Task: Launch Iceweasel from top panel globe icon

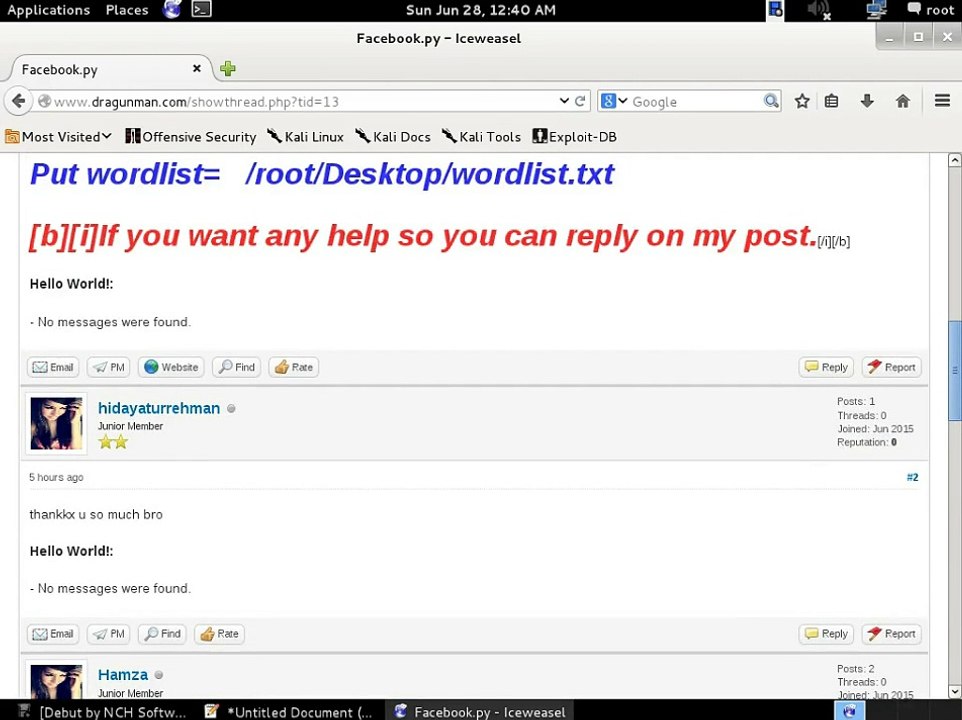Action: click(x=172, y=9)
